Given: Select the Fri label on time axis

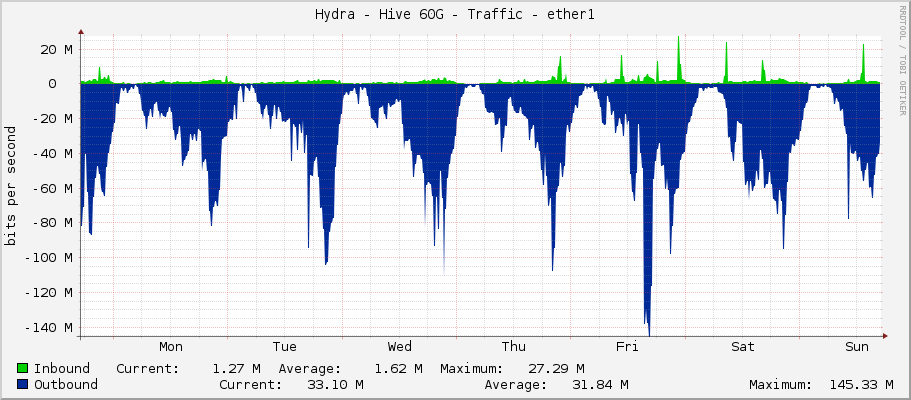Looking at the screenshot, I should 627,347.
